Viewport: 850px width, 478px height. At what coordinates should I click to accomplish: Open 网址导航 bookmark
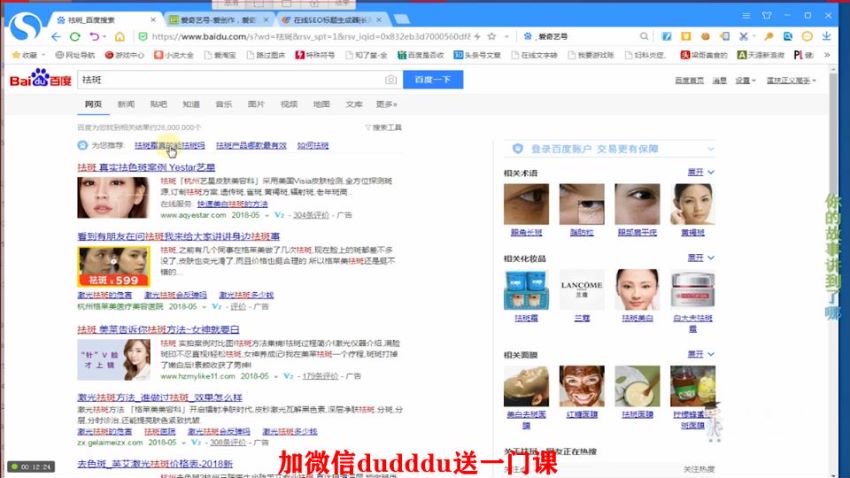75,55
